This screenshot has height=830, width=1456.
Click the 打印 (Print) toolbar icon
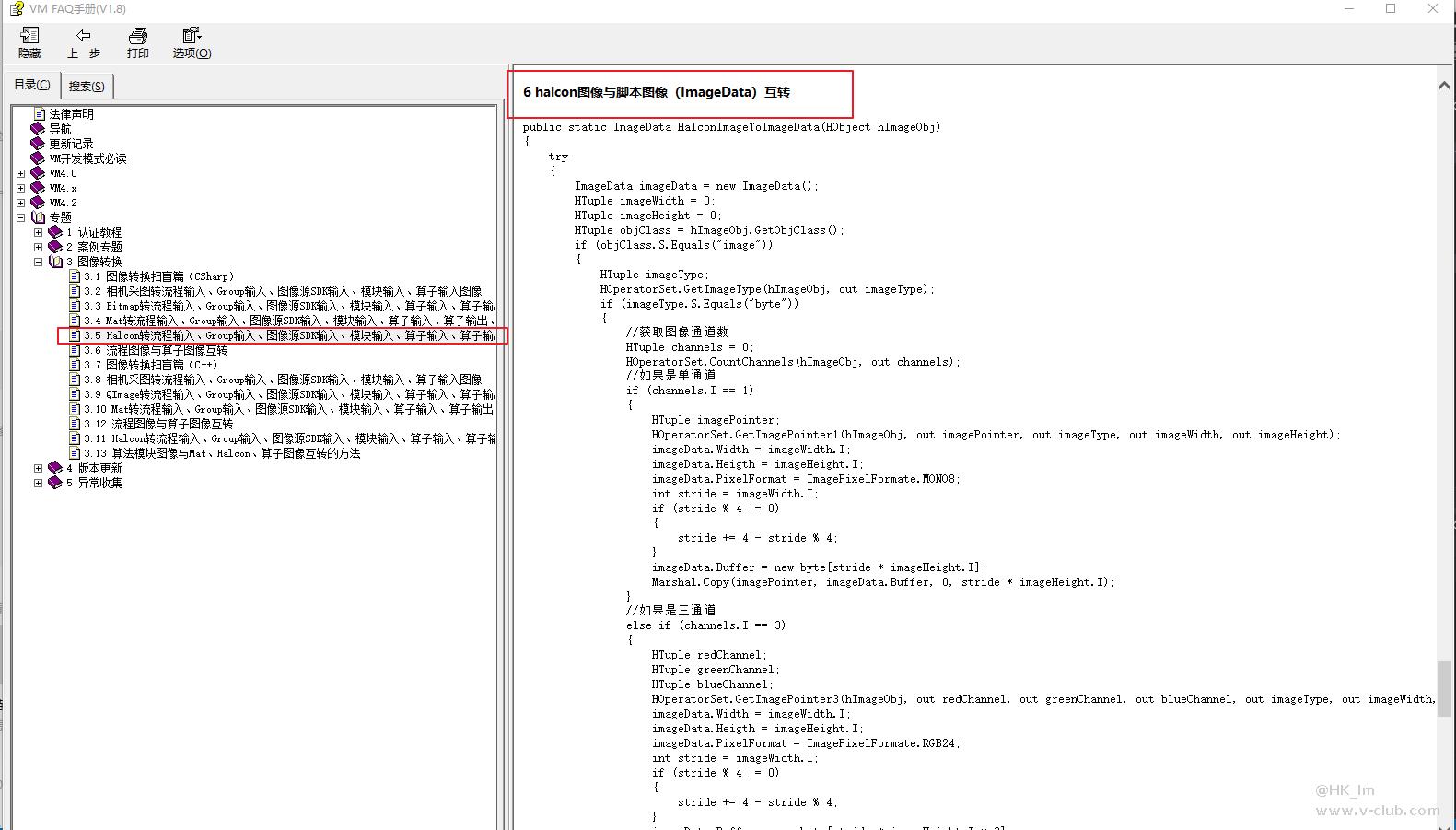point(138,36)
